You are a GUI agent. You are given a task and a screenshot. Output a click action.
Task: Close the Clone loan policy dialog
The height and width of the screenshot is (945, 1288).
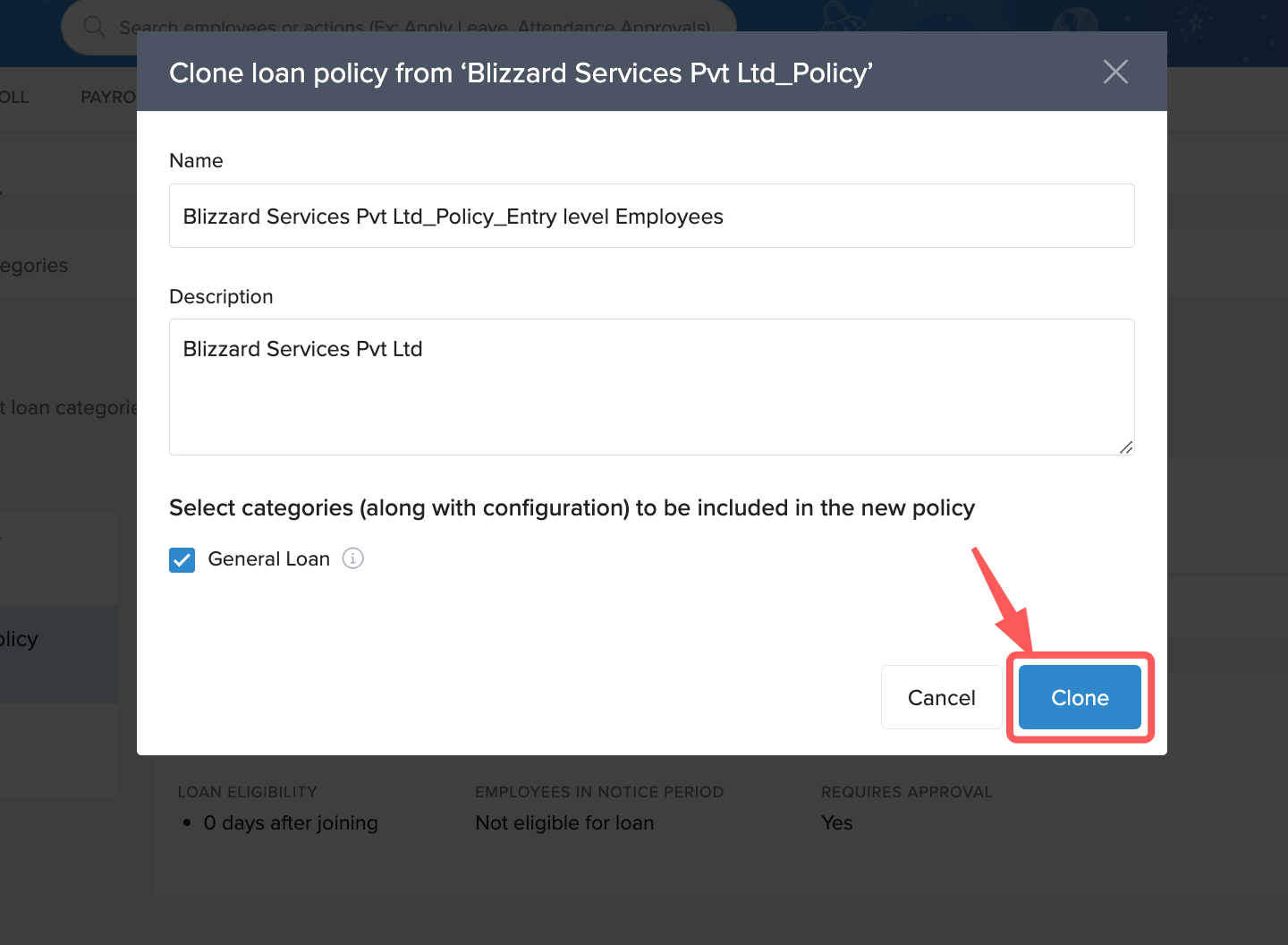(x=1115, y=72)
